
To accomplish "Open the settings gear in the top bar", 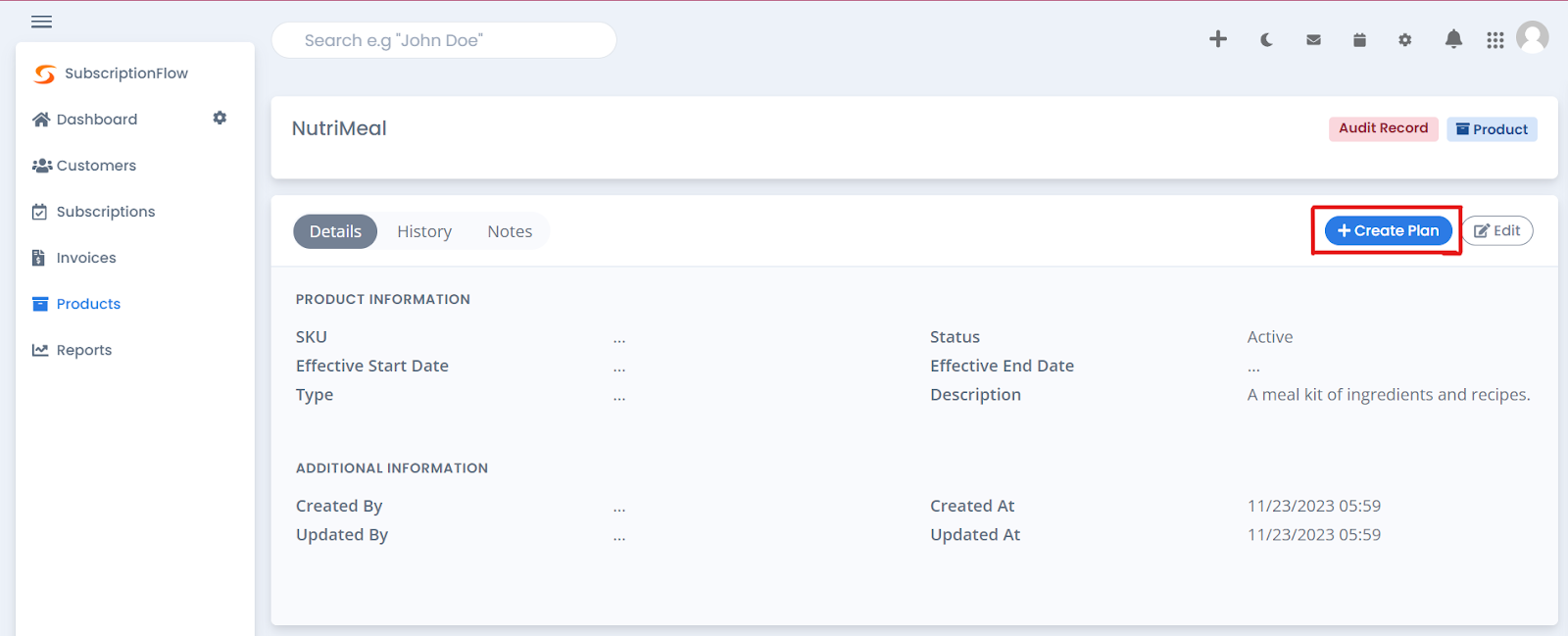I will pos(1404,40).
